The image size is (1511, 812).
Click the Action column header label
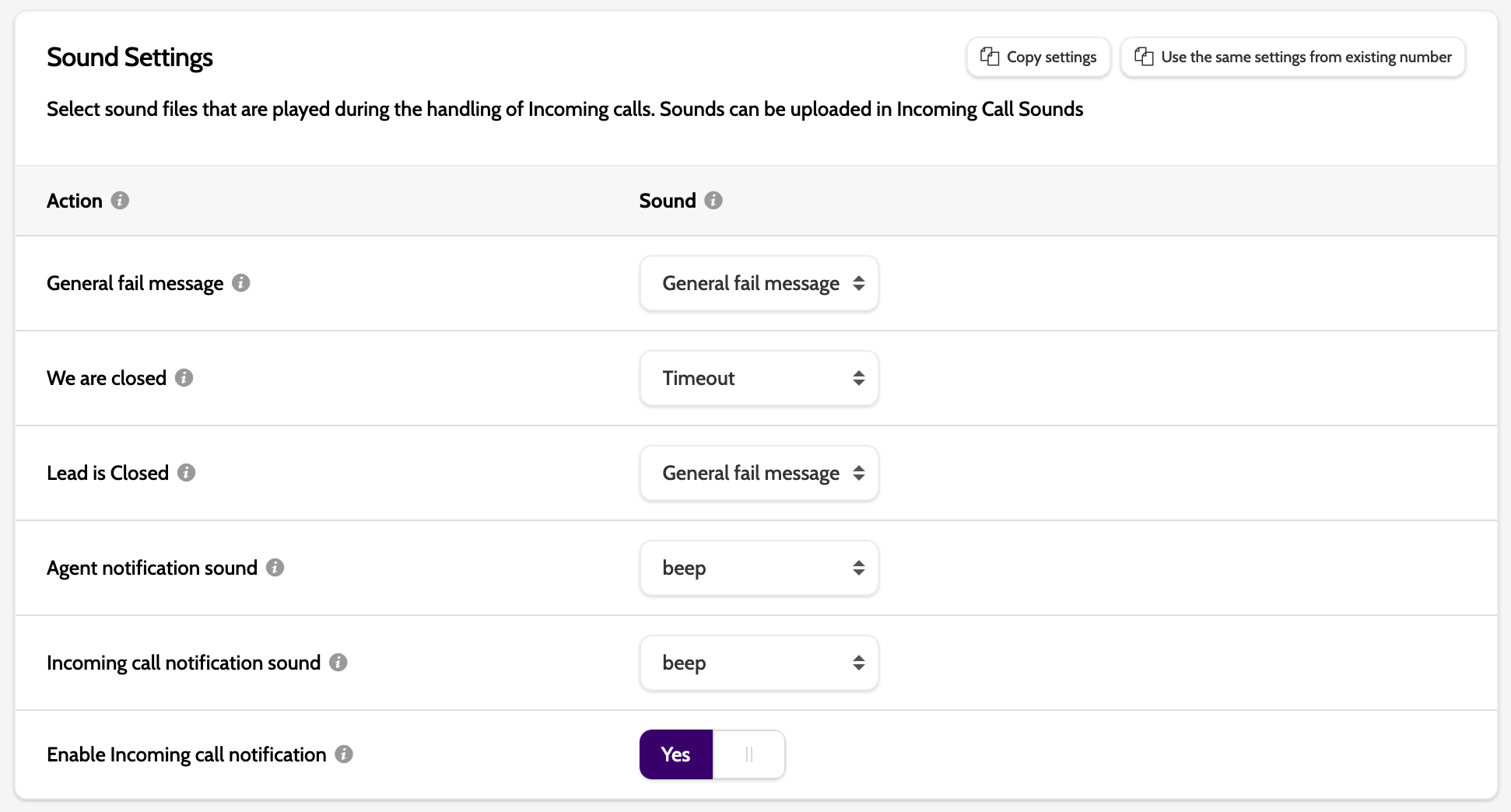pyautogui.click(x=75, y=201)
